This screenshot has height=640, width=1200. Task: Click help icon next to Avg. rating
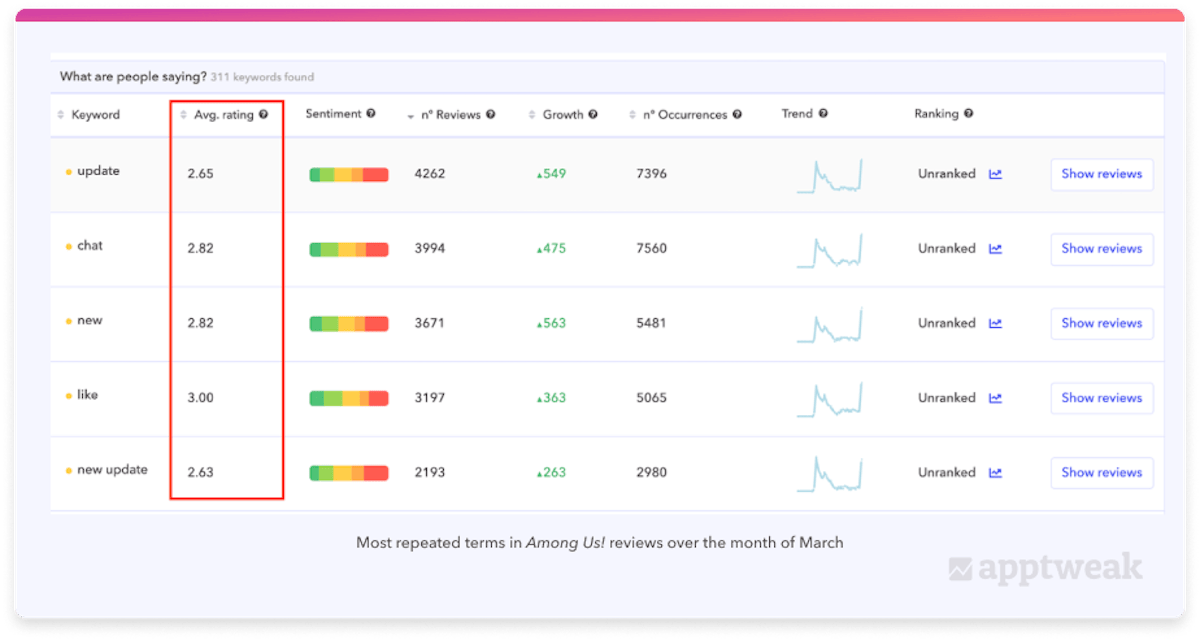[264, 115]
